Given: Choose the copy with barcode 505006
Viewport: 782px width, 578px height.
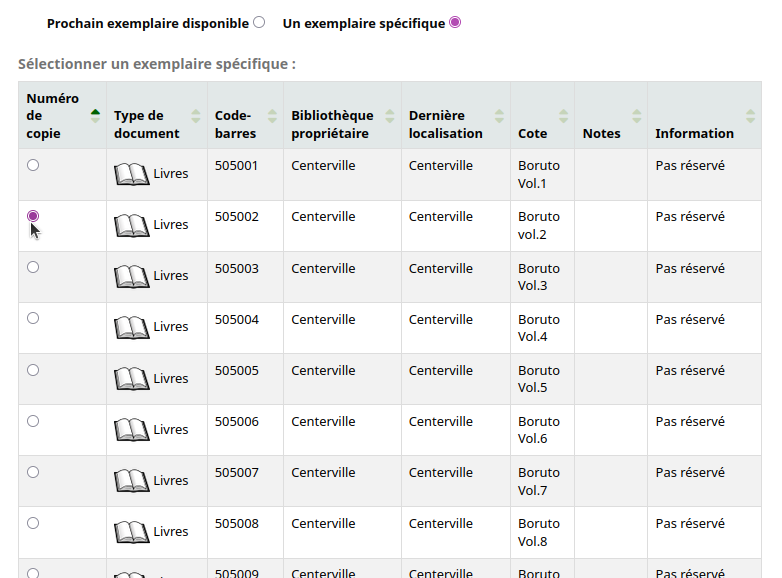Looking at the screenshot, I should point(33,421).
